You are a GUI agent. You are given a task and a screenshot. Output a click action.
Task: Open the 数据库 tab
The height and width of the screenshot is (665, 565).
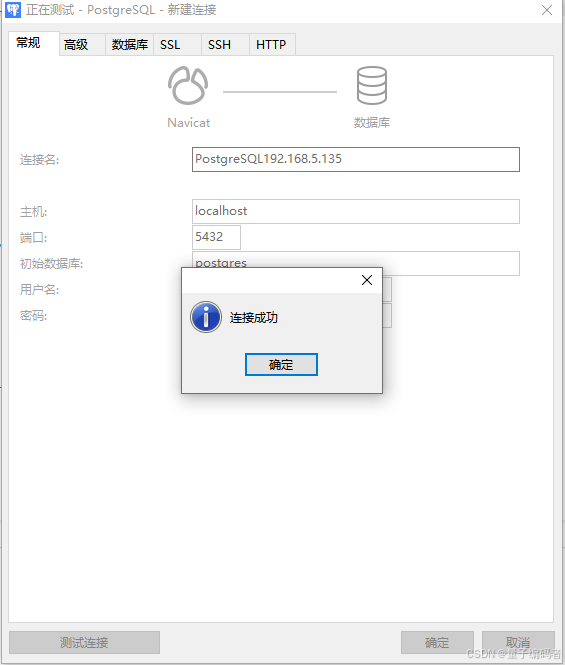(x=129, y=44)
